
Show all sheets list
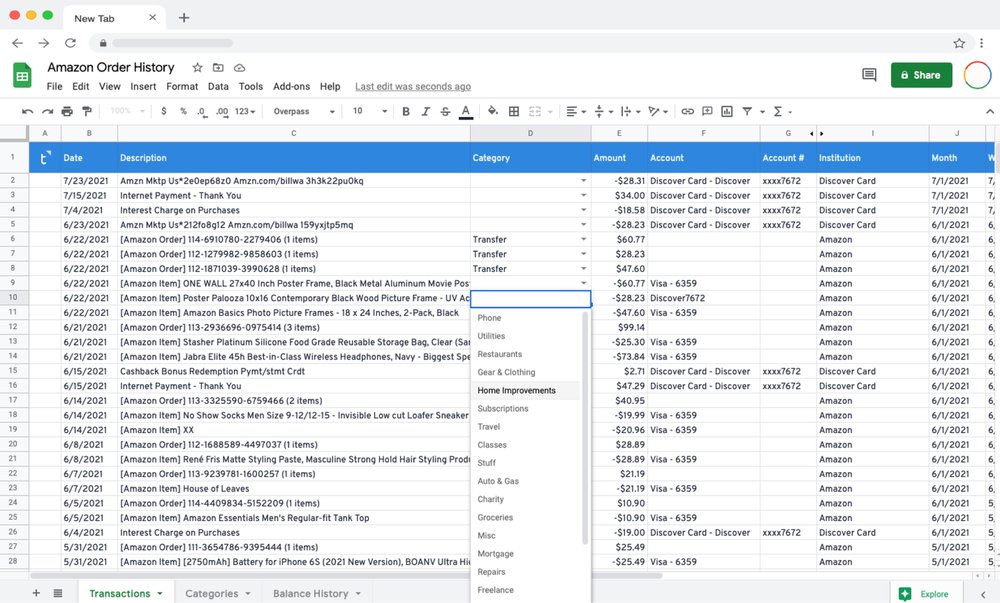pos(58,593)
